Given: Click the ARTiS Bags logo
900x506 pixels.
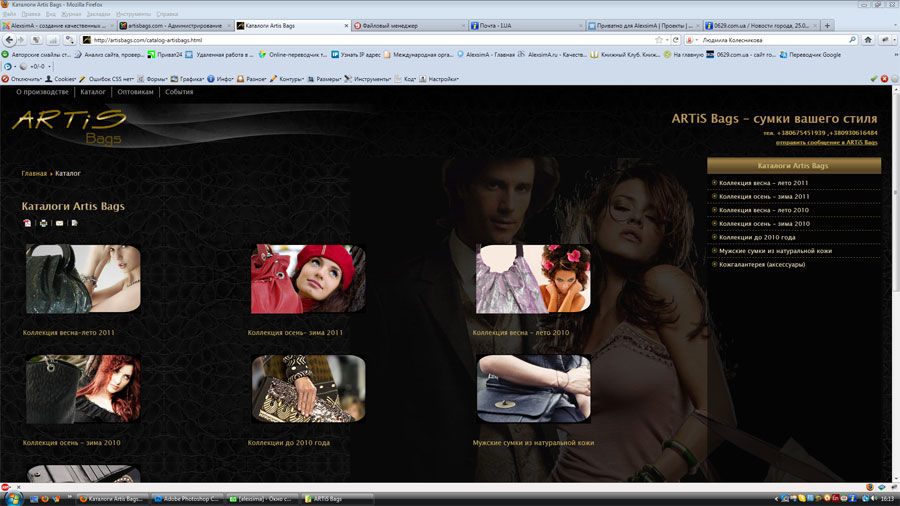Looking at the screenshot, I should (x=69, y=126).
